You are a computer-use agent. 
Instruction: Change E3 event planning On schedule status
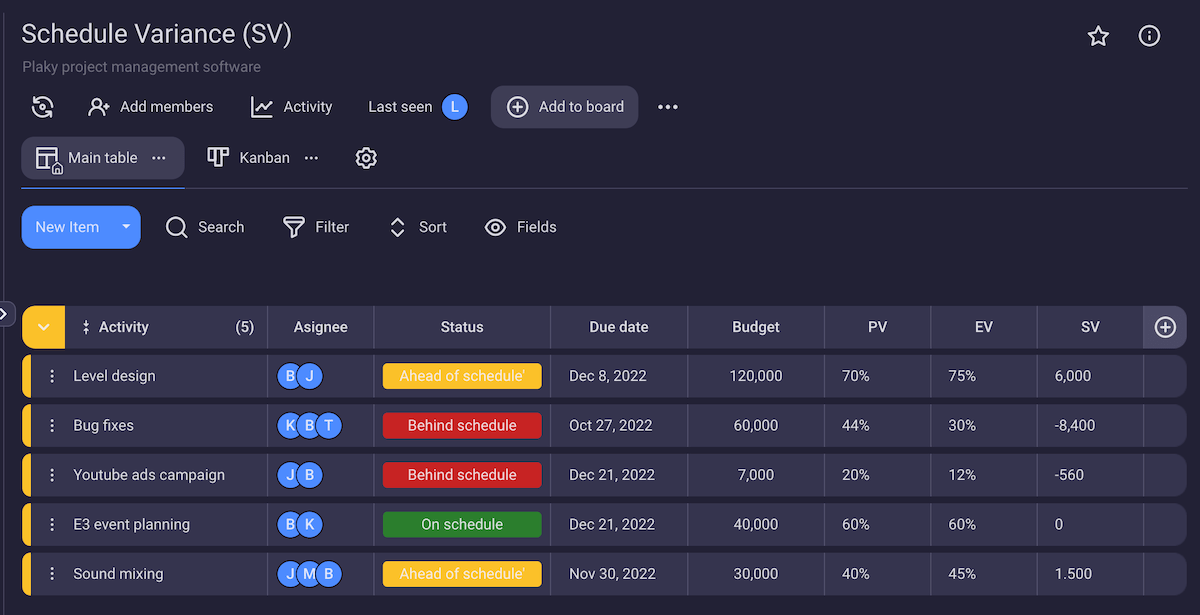point(462,525)
